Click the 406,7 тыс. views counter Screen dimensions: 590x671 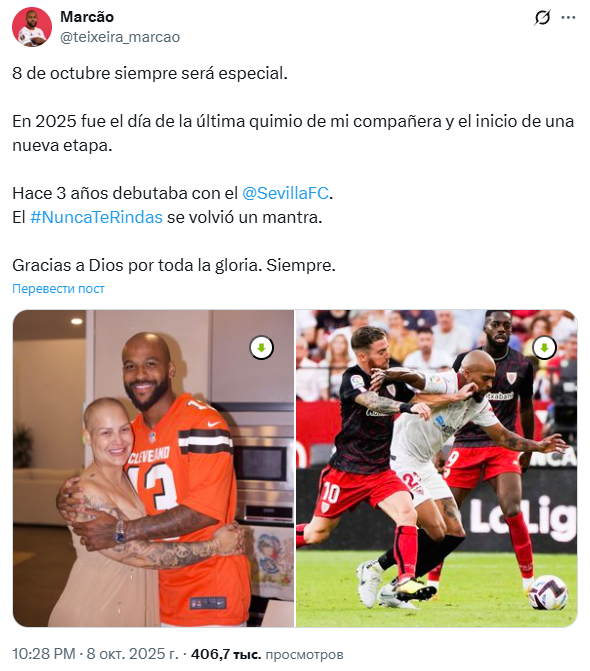click(x=226, y=654)
